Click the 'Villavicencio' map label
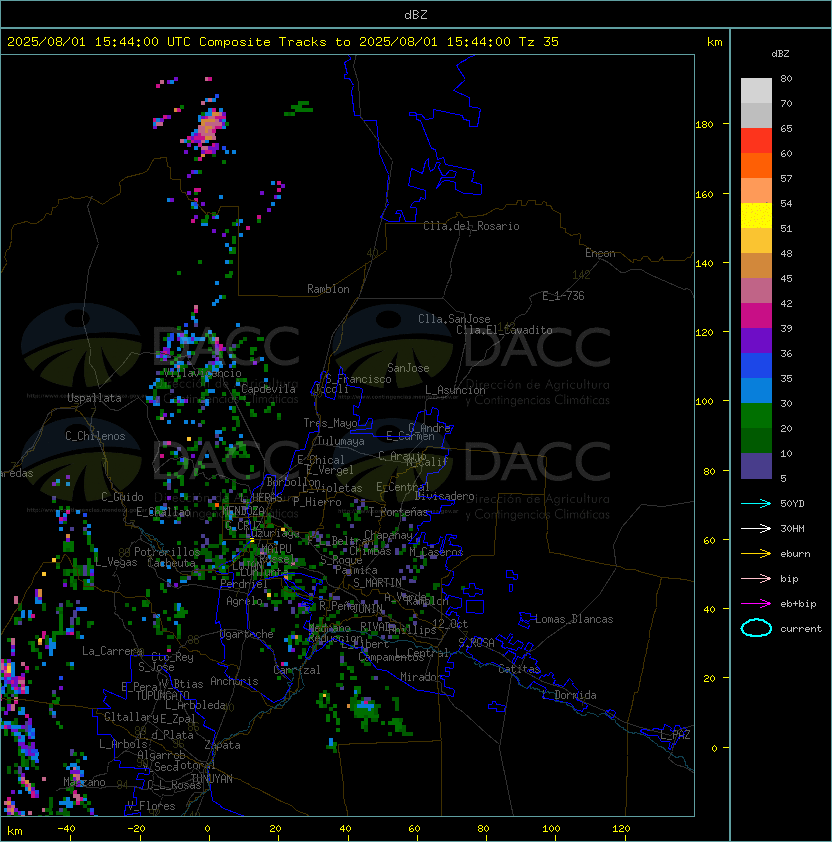This screenshot has height=842, width=832. pos(202,373)
